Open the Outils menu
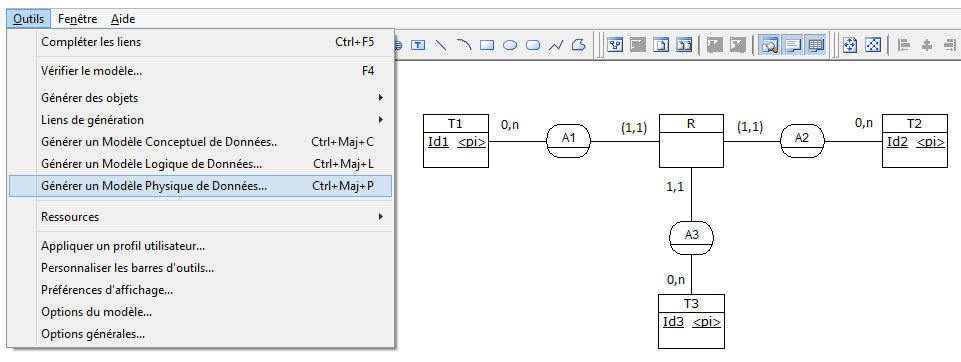Viewport: 961px width, 362px height. click(x=29, y=19)
